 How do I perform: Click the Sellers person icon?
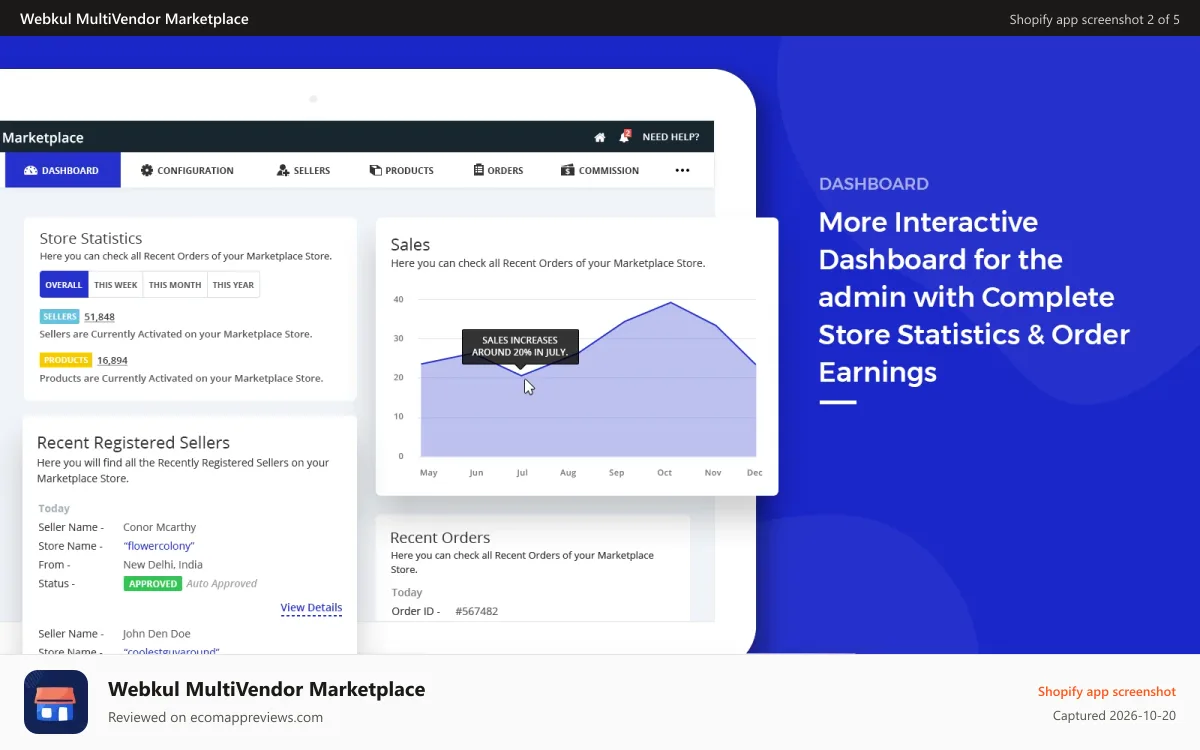pos(283,170)
